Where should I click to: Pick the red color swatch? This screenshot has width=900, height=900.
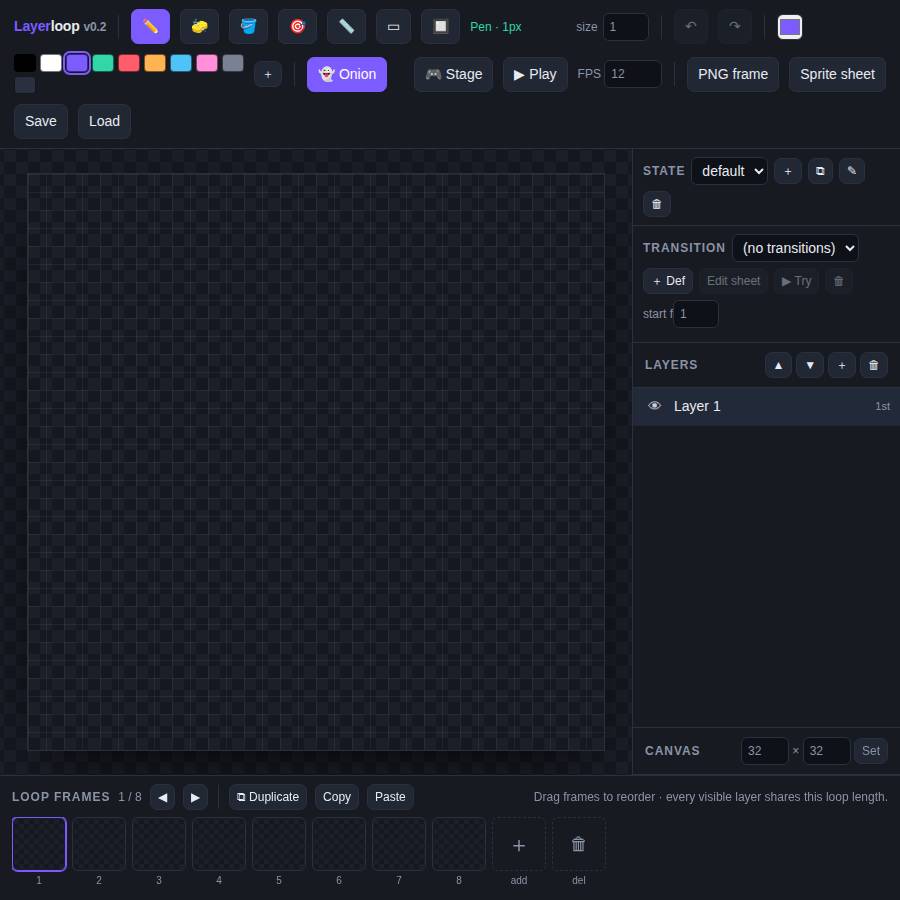click(129, 63)
